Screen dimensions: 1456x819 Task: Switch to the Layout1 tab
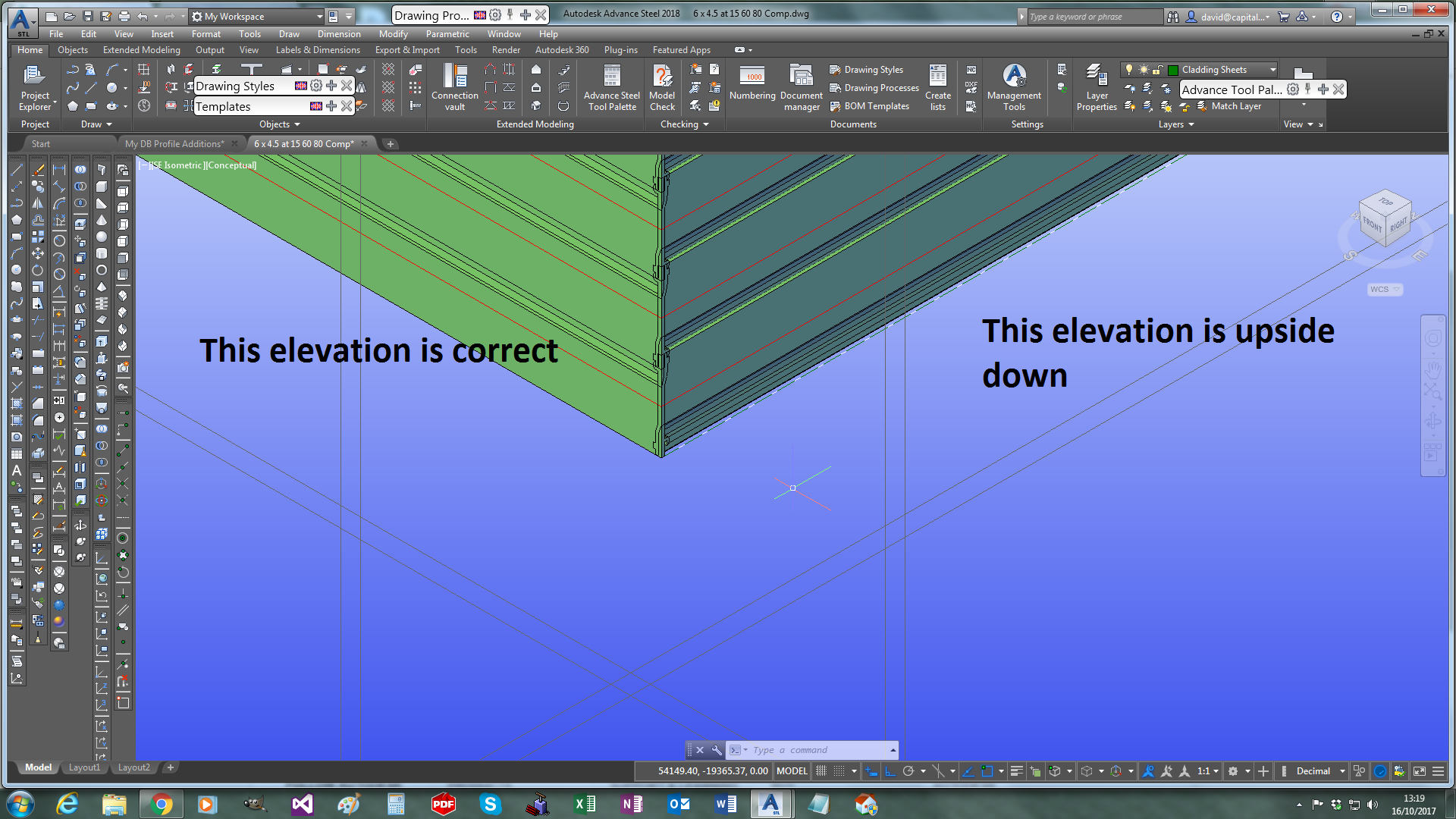click(84, 767)
